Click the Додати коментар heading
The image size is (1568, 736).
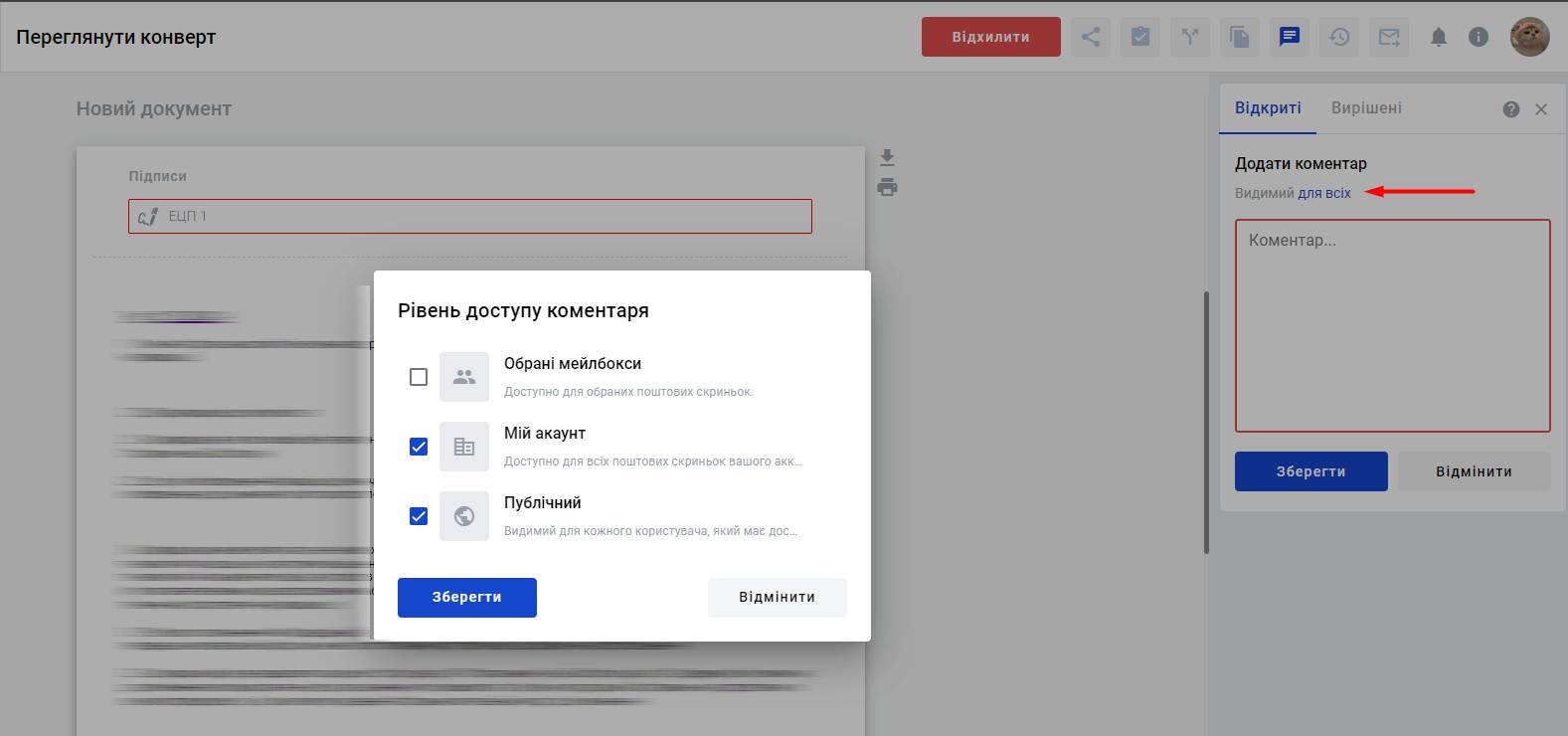1301,164
